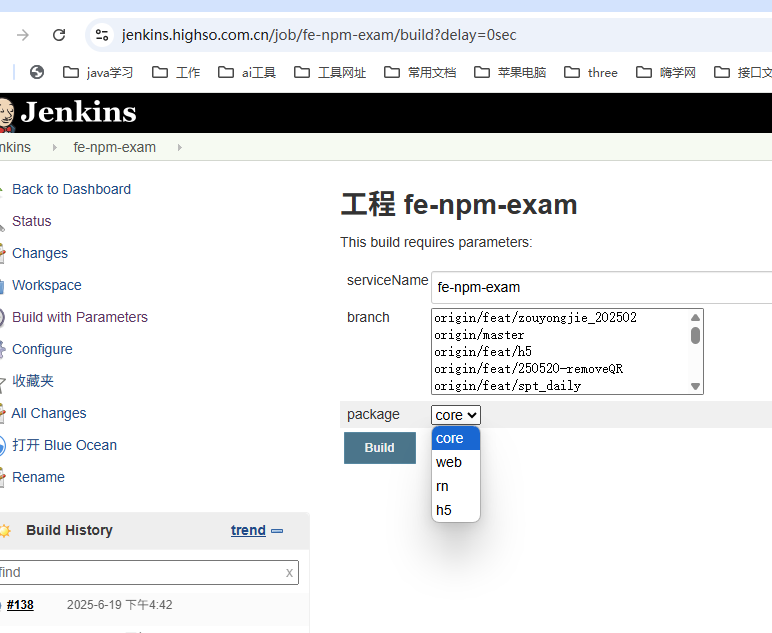Choose h5 in the package list

coord(444,510)
